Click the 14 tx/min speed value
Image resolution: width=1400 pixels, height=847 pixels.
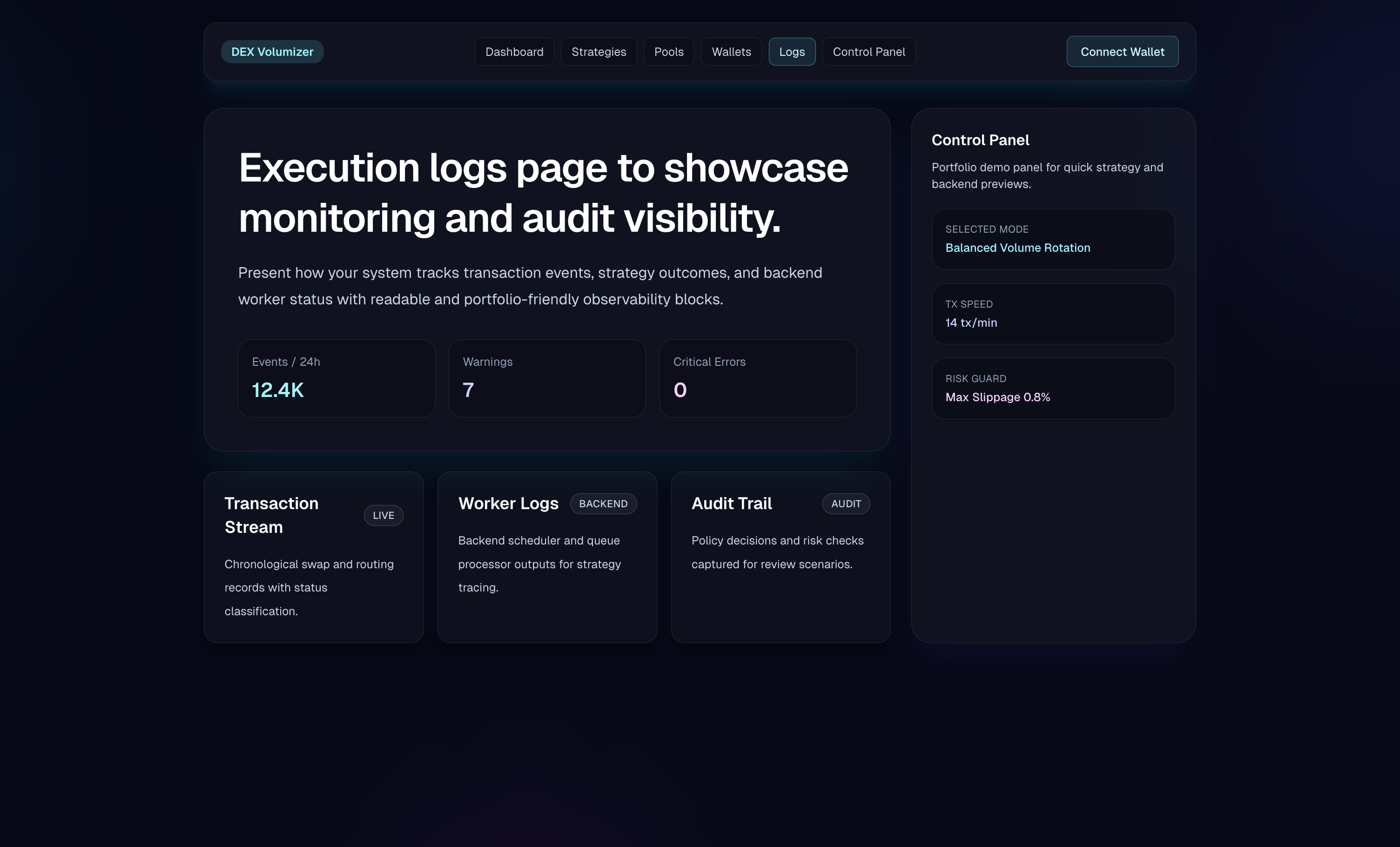click(x=971, y=323)
